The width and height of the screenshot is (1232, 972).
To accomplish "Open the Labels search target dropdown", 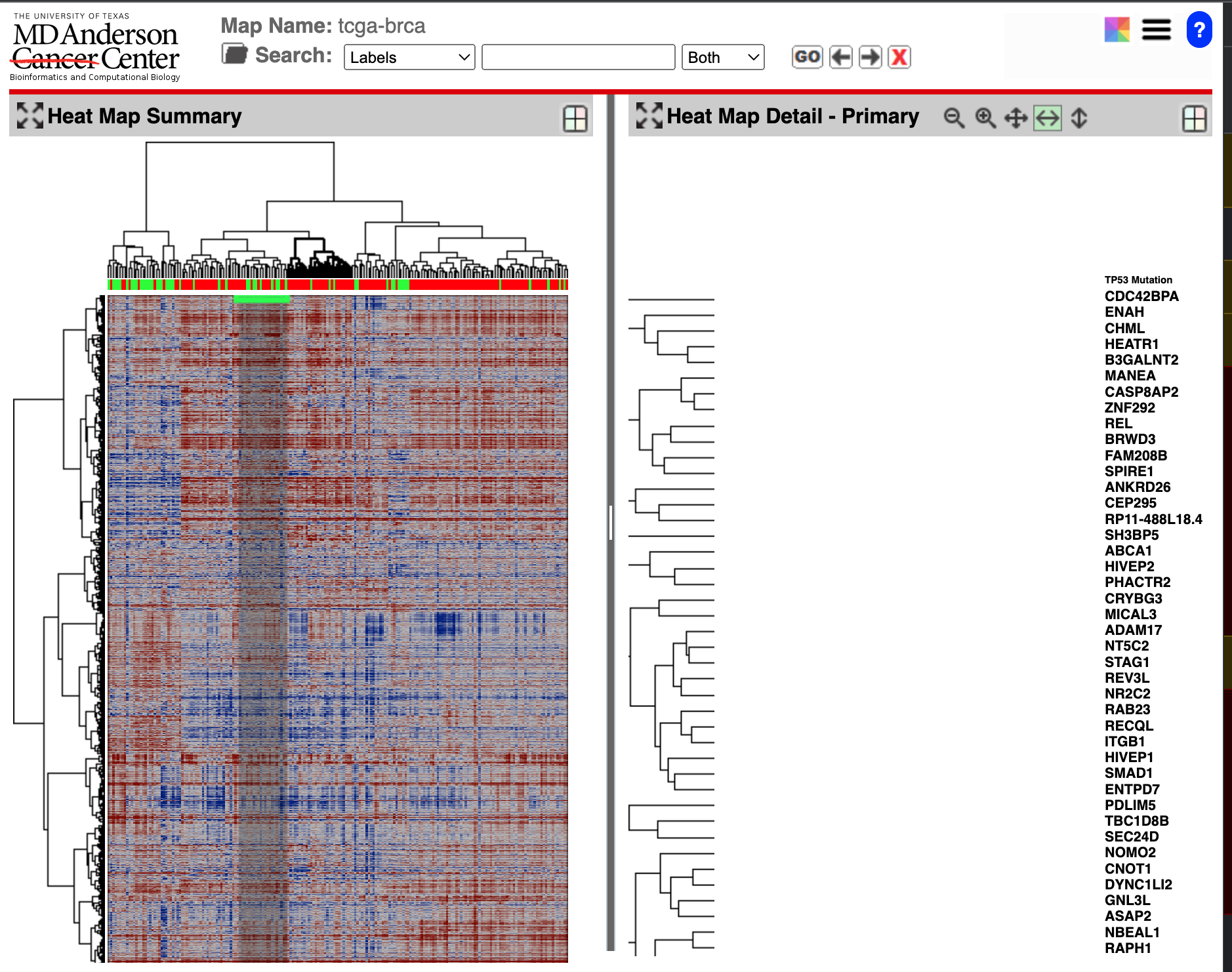I will [x=409, y=57].
